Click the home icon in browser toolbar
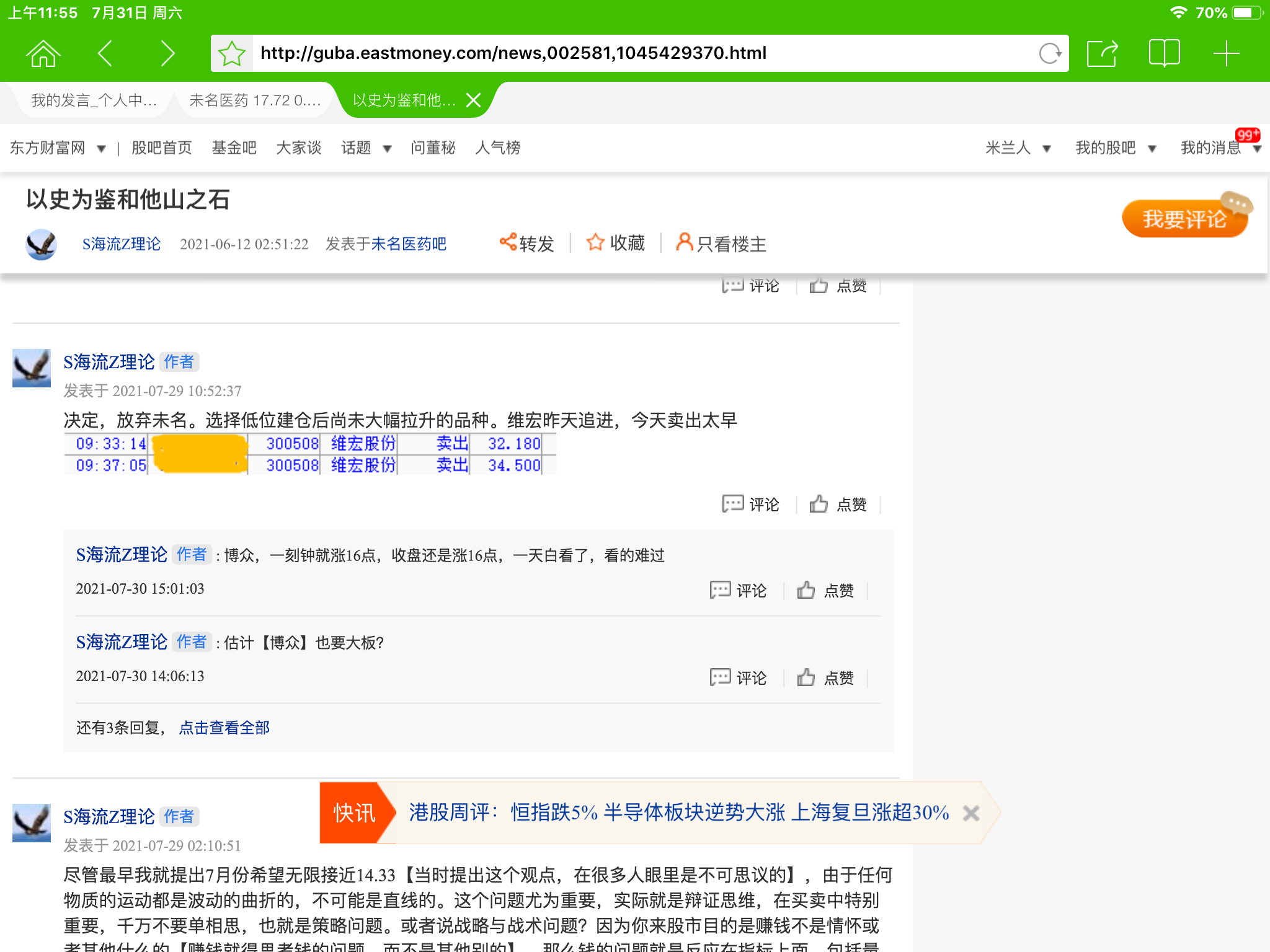This screenshot has width=1270, height=952. coord(42,53)
